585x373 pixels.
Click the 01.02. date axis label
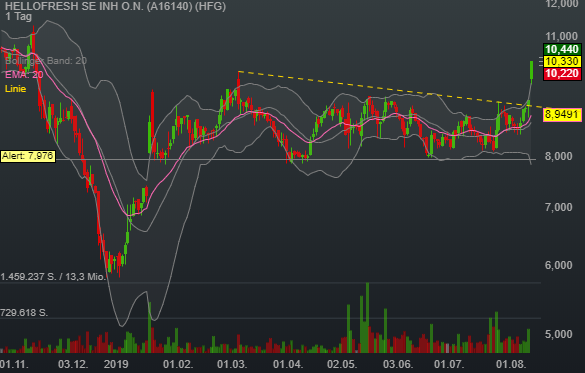coord(178,364)
